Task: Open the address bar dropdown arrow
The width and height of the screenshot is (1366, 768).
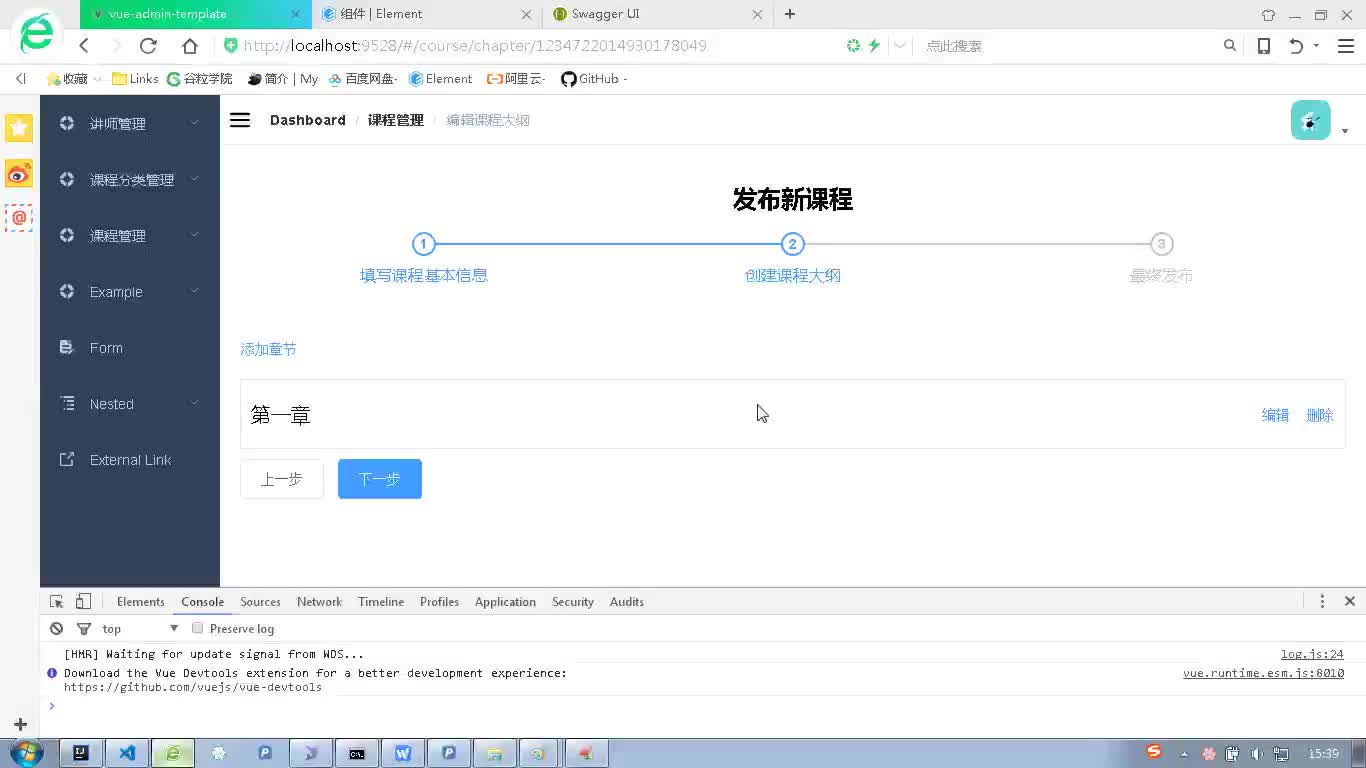Action: click(x=900, y=46)
